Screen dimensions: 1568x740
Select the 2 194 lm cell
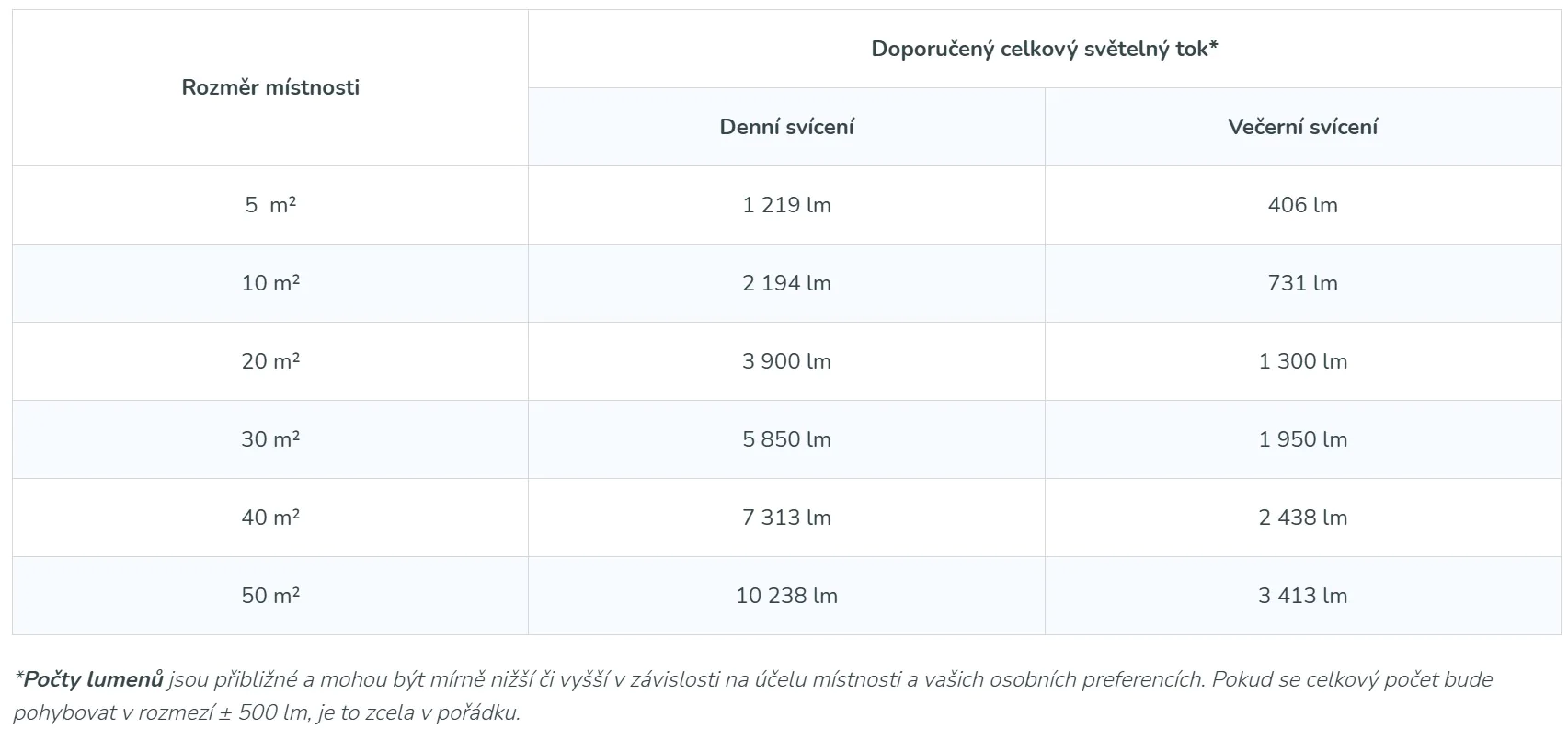click(x=786, y=283)
